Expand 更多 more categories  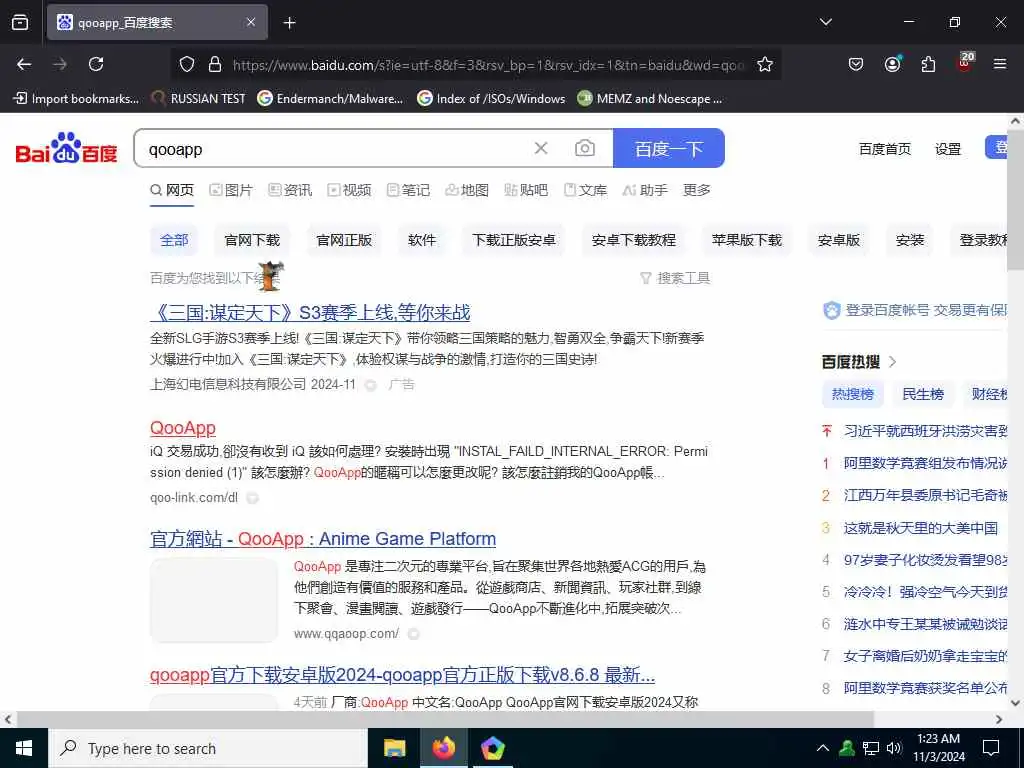[697, 190]
